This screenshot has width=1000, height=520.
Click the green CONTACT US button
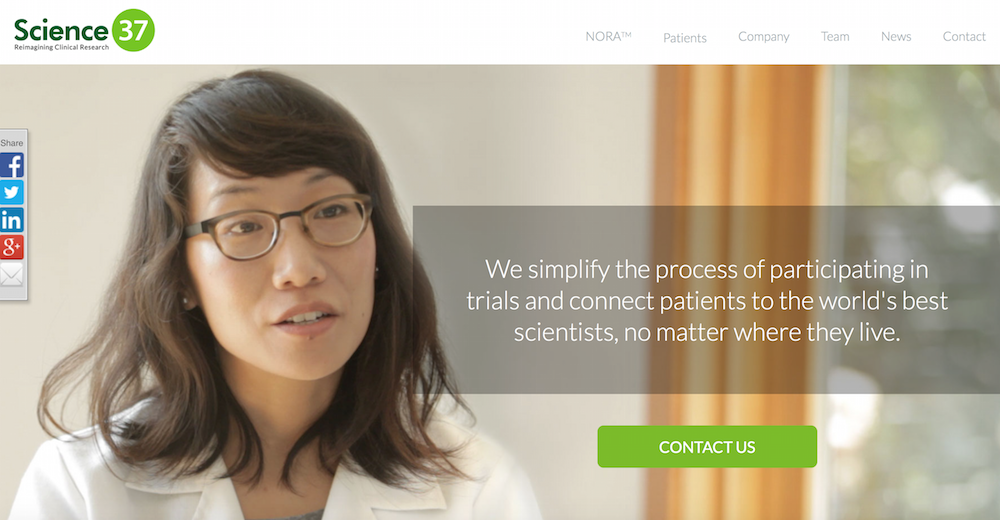coord(707,447)
